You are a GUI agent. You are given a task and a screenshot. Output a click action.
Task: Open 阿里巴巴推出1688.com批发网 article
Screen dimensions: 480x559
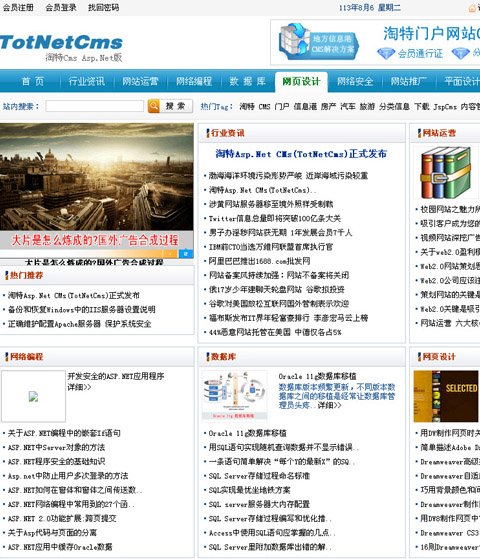coord(259,261)
